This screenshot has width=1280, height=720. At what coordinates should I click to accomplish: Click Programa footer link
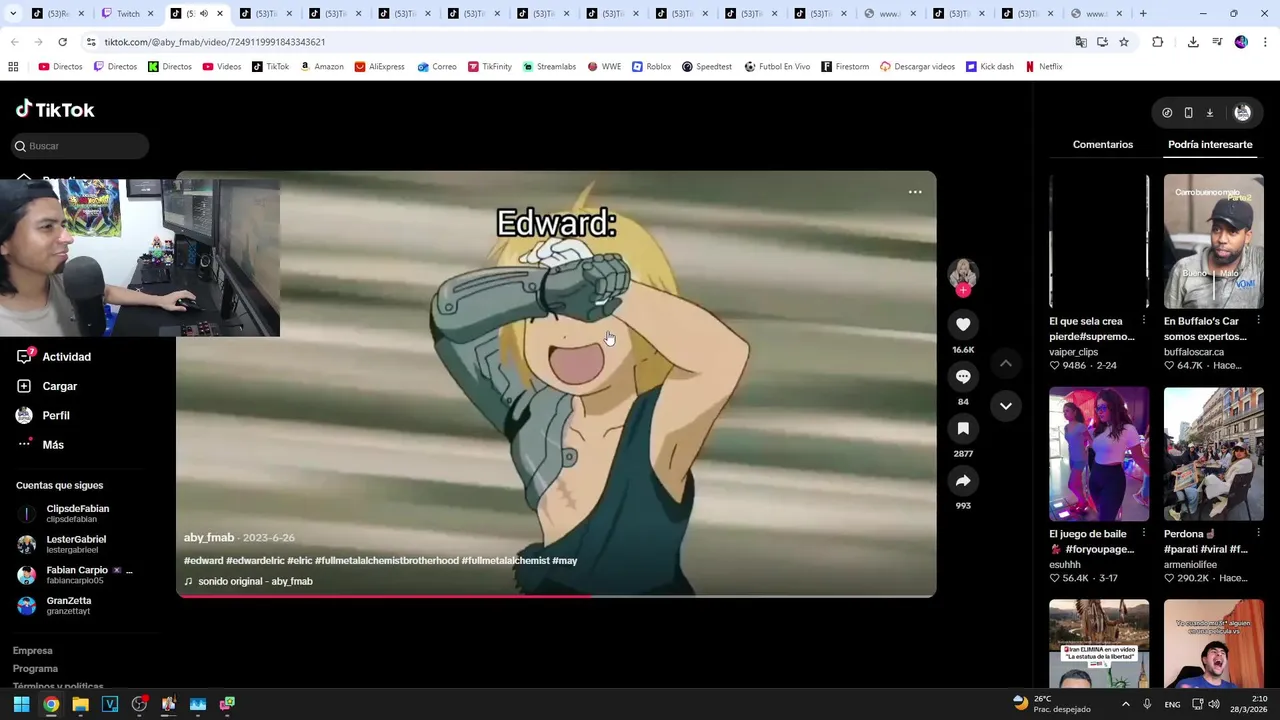(x=35, y=669)
